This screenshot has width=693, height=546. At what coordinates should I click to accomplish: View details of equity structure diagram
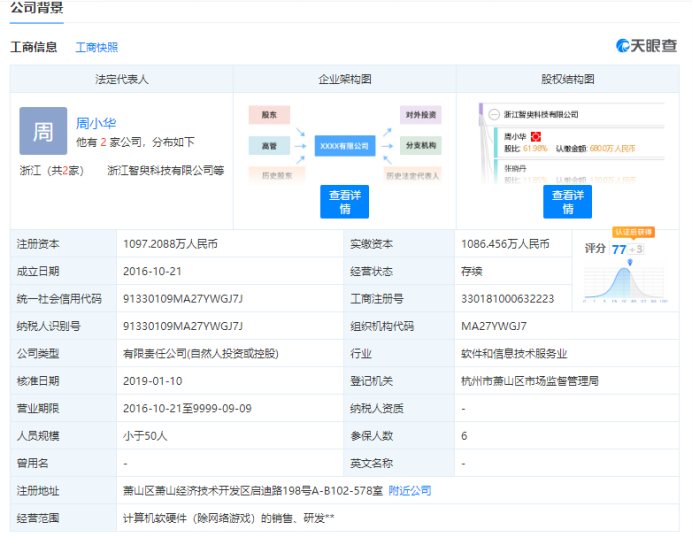click(x=568, y=201)
